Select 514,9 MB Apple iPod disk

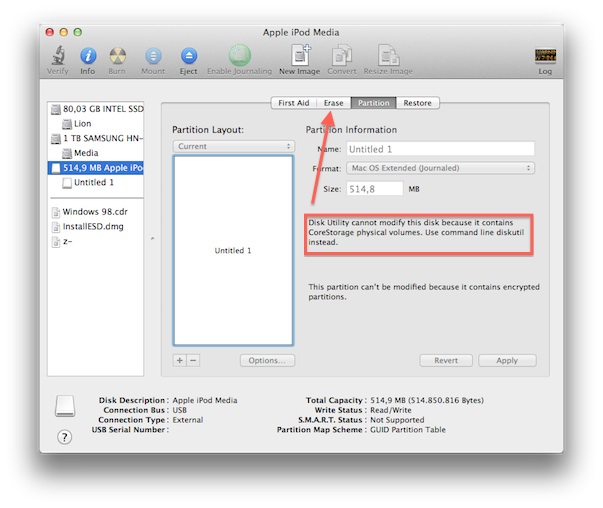click(x=96, y=168)
